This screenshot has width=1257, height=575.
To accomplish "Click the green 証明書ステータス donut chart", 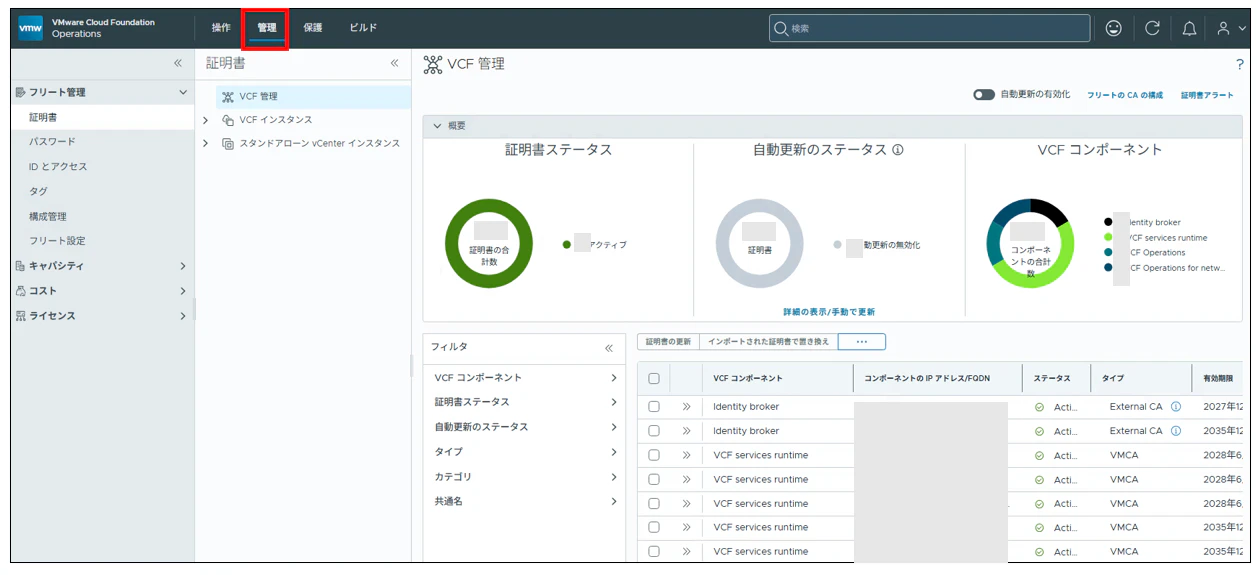I will 490,244.
